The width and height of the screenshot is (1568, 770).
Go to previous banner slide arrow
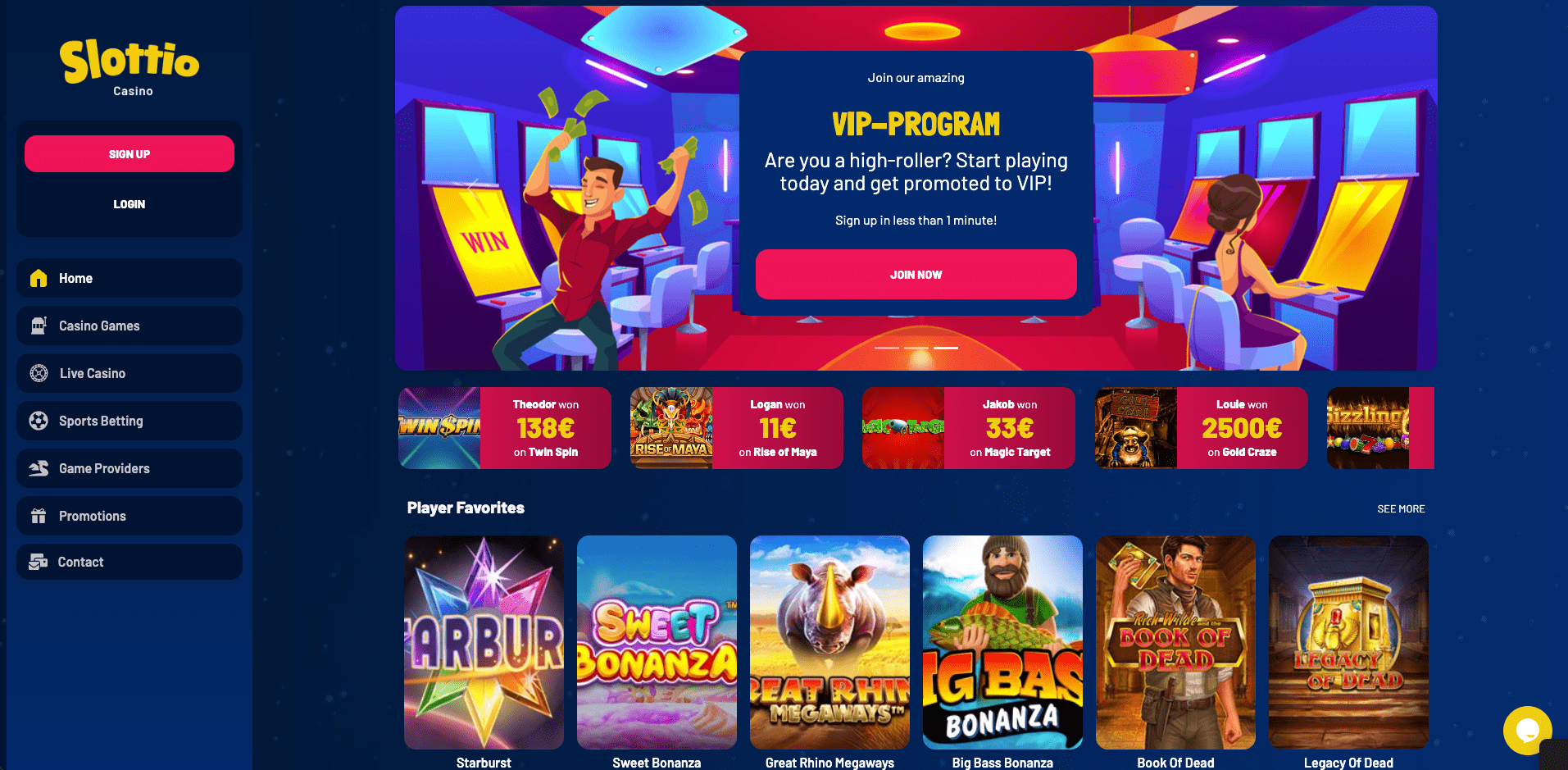click(x=472, y=188)
